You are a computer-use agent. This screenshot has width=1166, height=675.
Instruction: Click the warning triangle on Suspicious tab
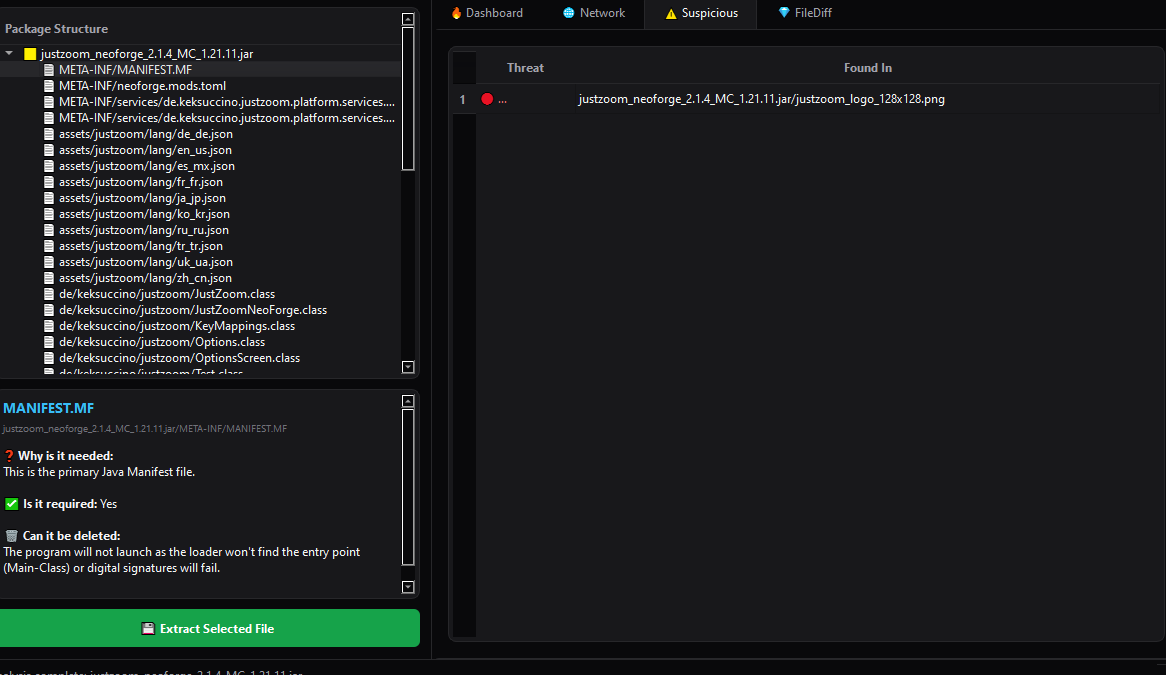click(671, 13)
